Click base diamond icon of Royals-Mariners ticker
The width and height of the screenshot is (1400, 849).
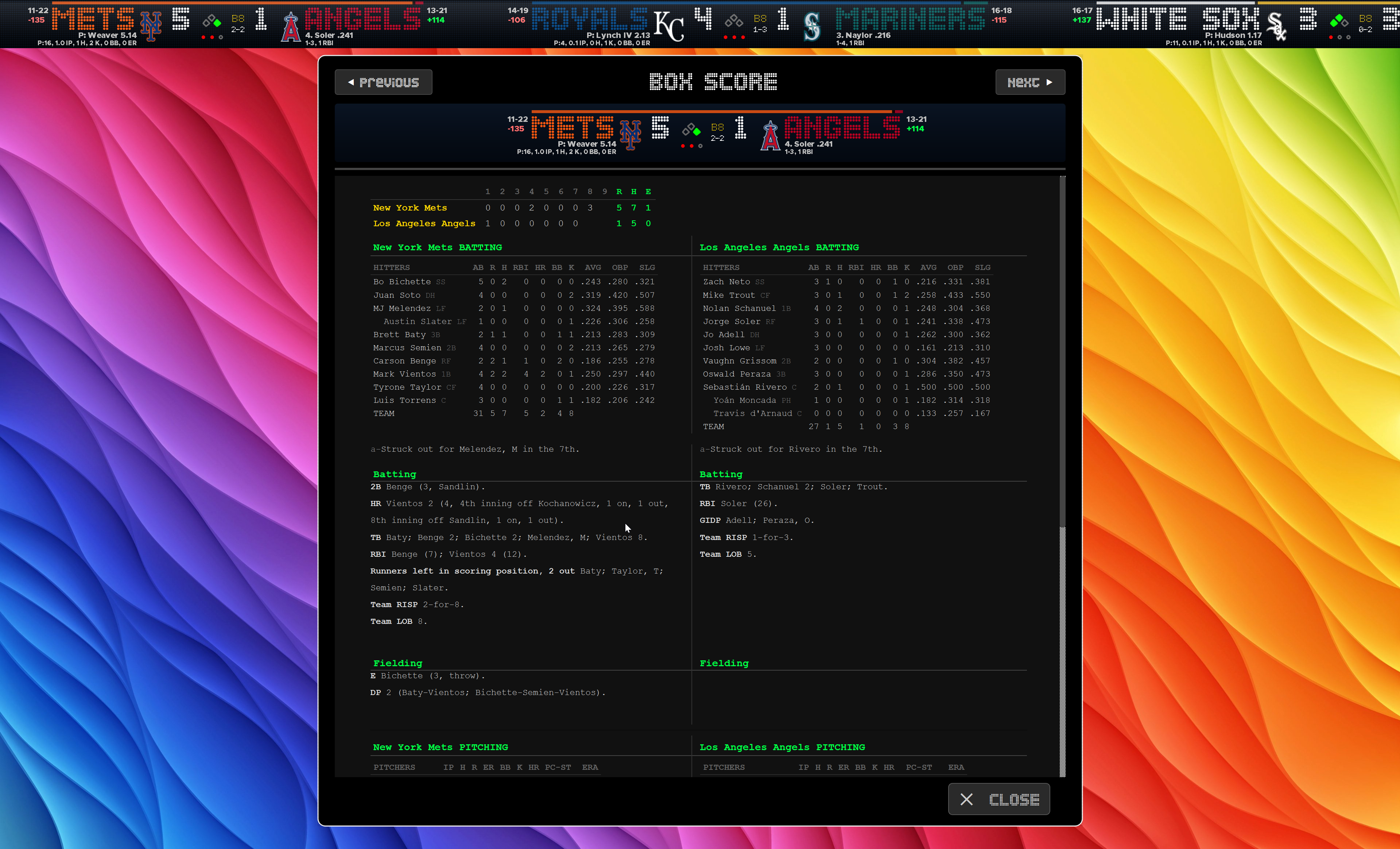pos(734,21)
